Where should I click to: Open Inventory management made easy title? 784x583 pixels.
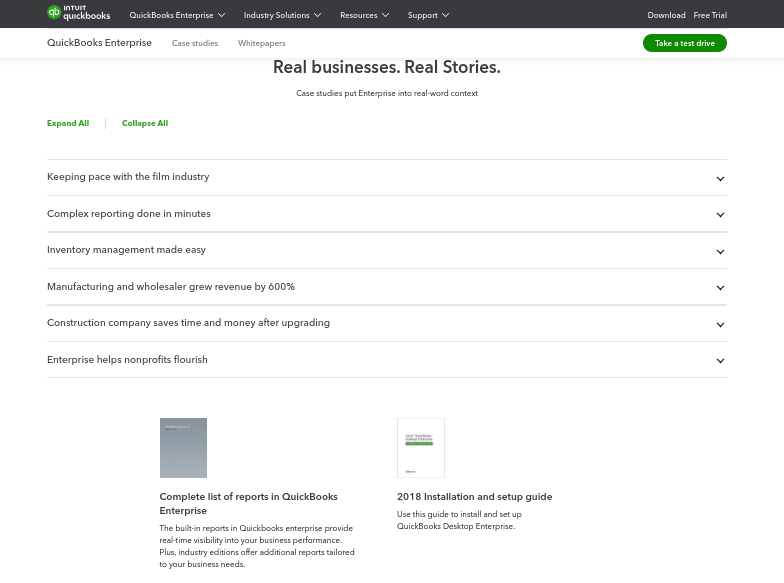click(126, 250)
